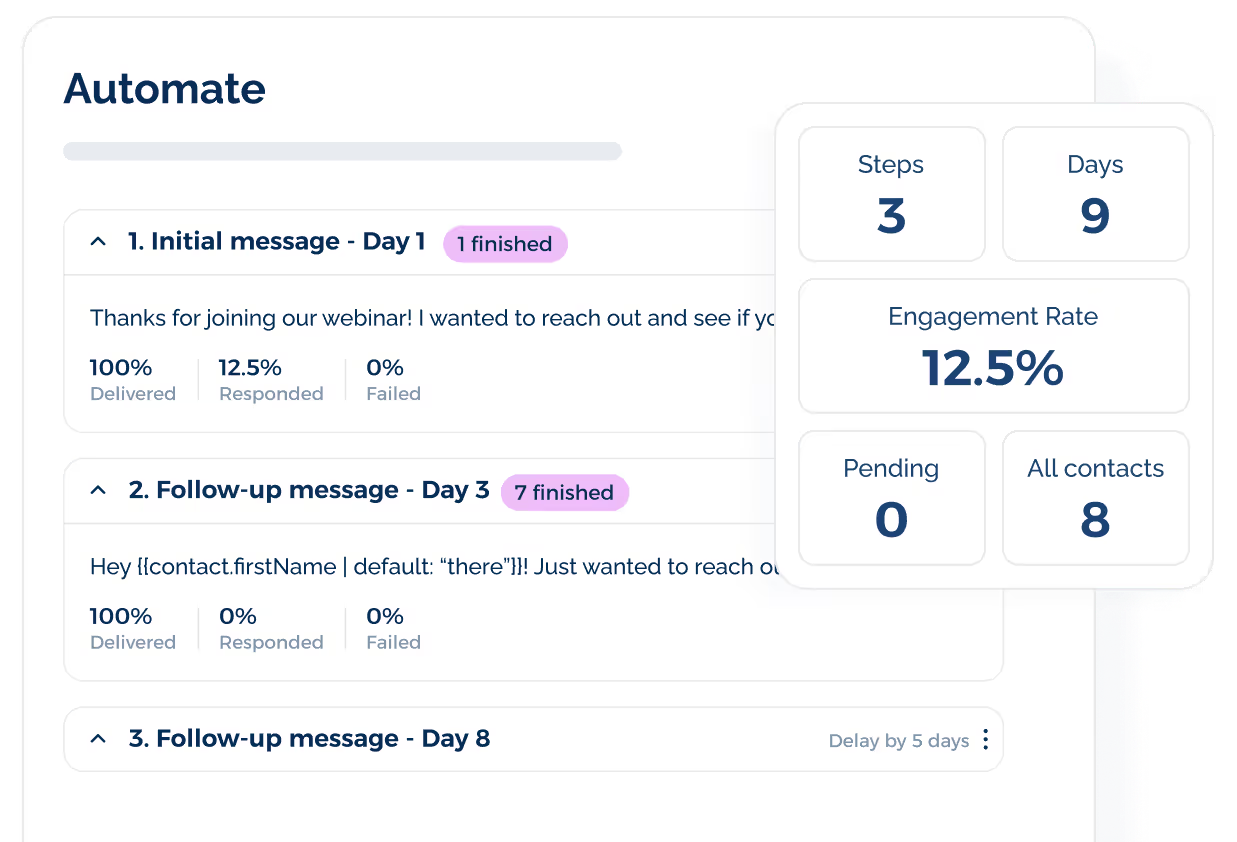Collapse the "3. Follow-up message - Day 8" step
The width and height of the screenshot is (1237, 842).
(x=98, y=738)
